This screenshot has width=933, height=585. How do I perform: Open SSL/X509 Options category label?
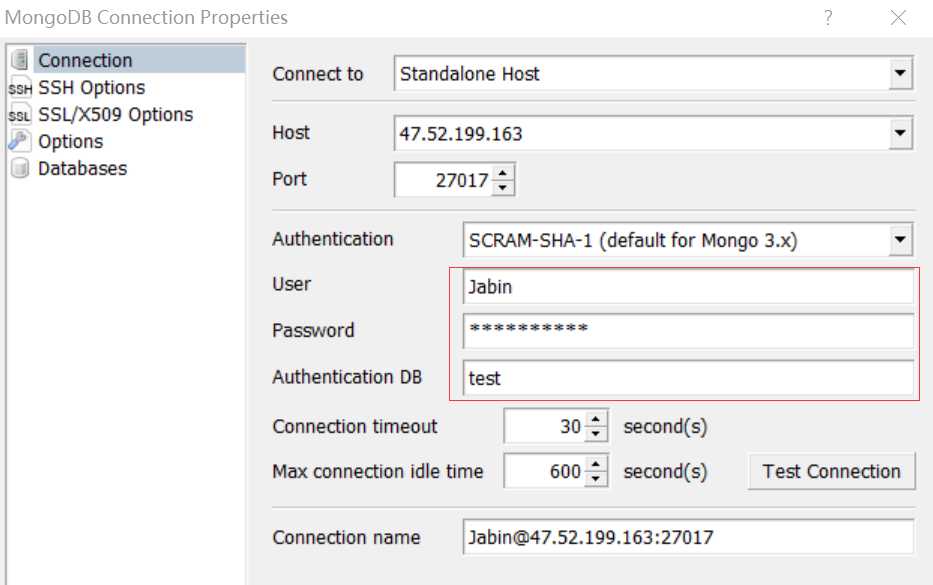pos(115,114)
